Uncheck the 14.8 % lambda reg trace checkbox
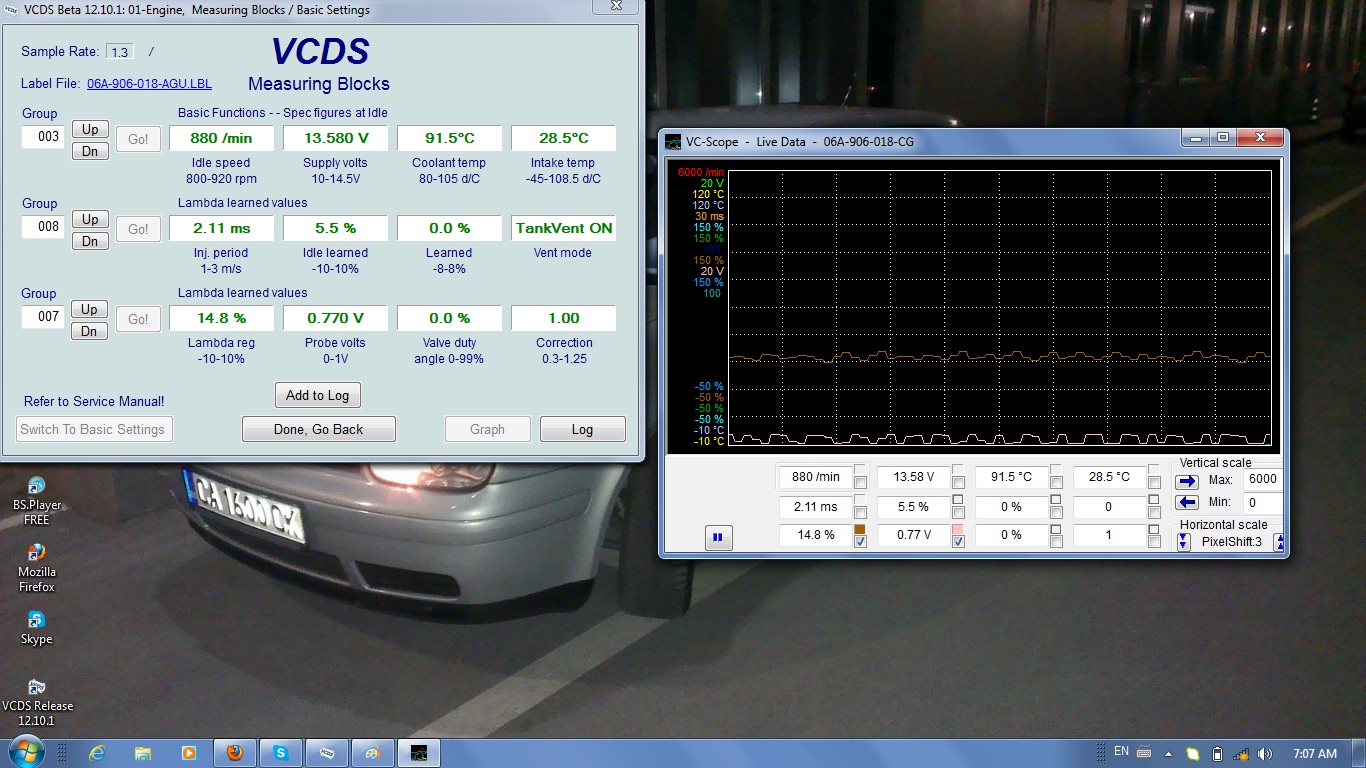1366x768 pixels. [x=860, y=542]
